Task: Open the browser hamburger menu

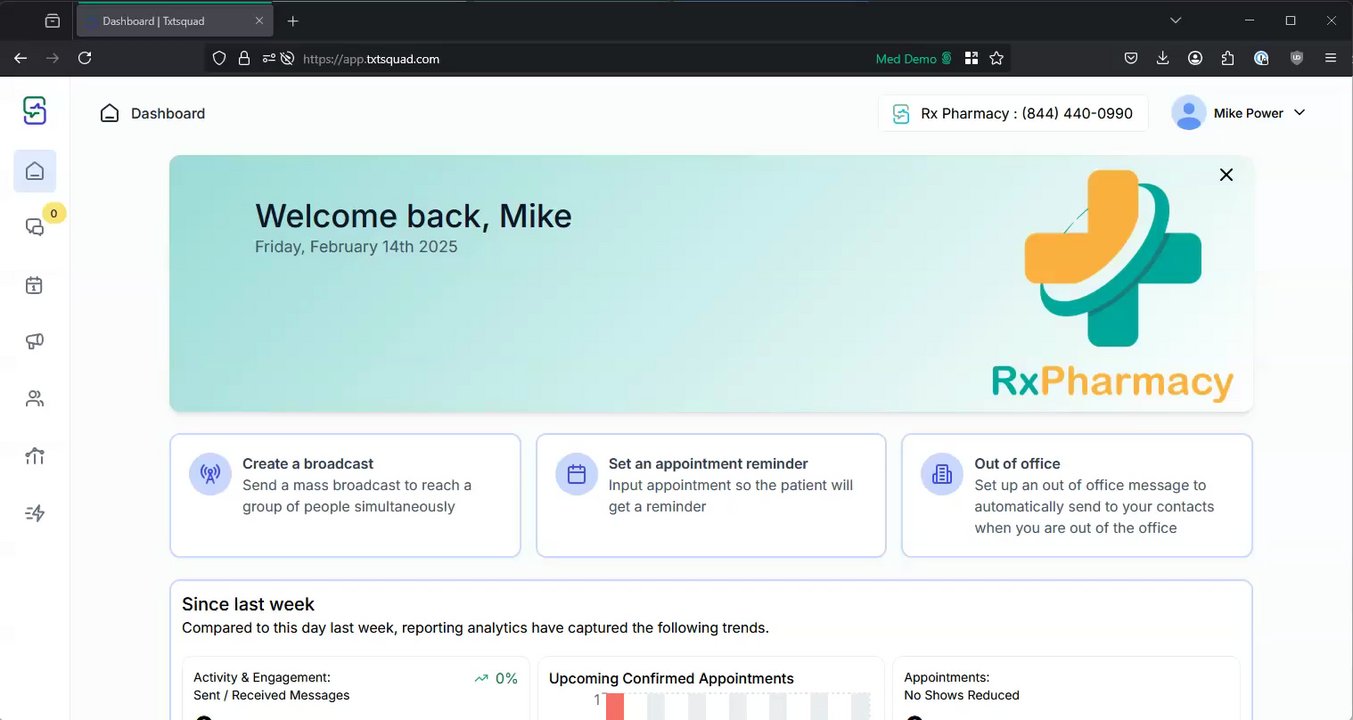Action: [x=1330, y=58]
